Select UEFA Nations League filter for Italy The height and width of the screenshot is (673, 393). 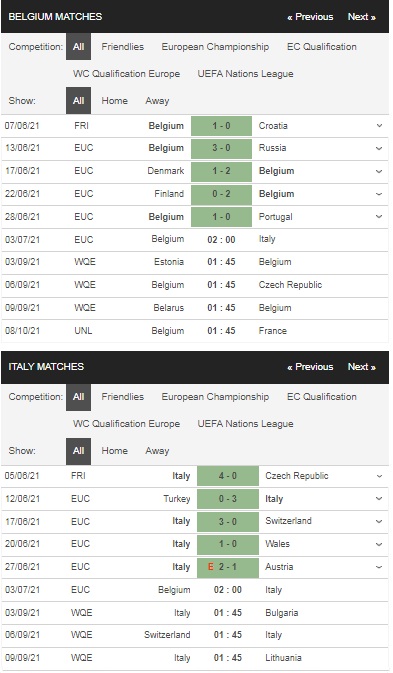click(x=245, y=424)
